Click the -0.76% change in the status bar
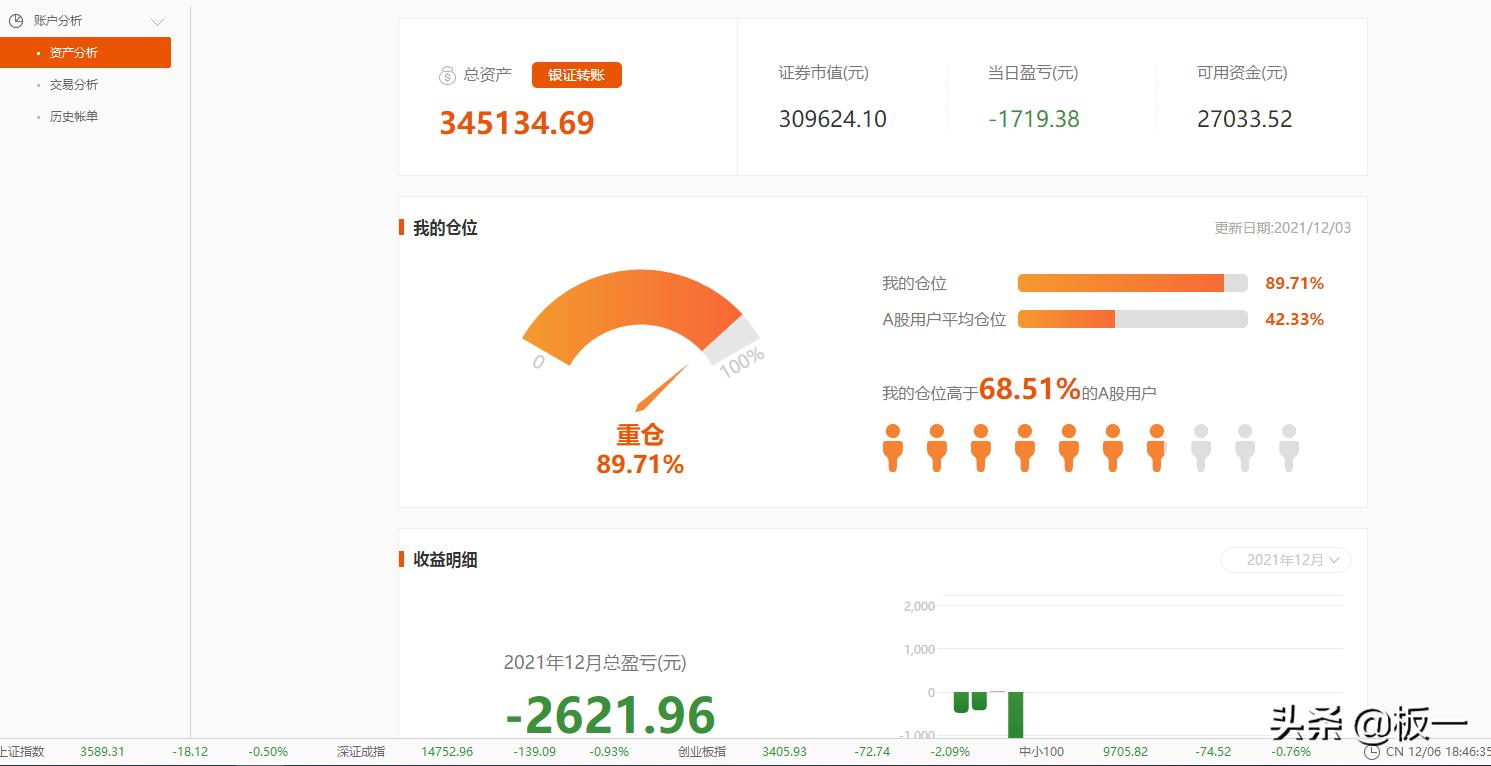 (x=1291, y=752)
